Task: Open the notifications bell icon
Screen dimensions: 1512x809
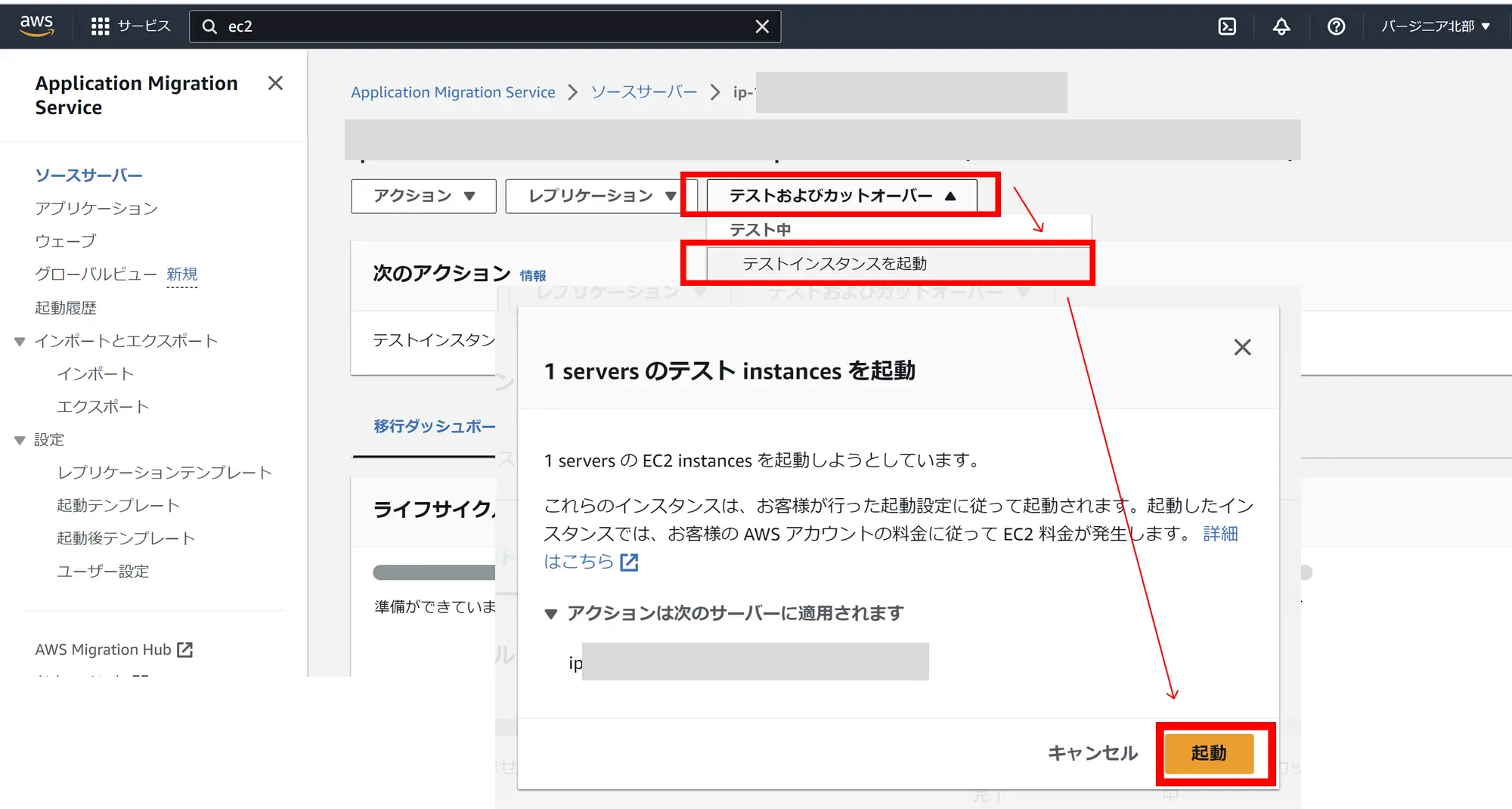Action: pos(1281,26)
